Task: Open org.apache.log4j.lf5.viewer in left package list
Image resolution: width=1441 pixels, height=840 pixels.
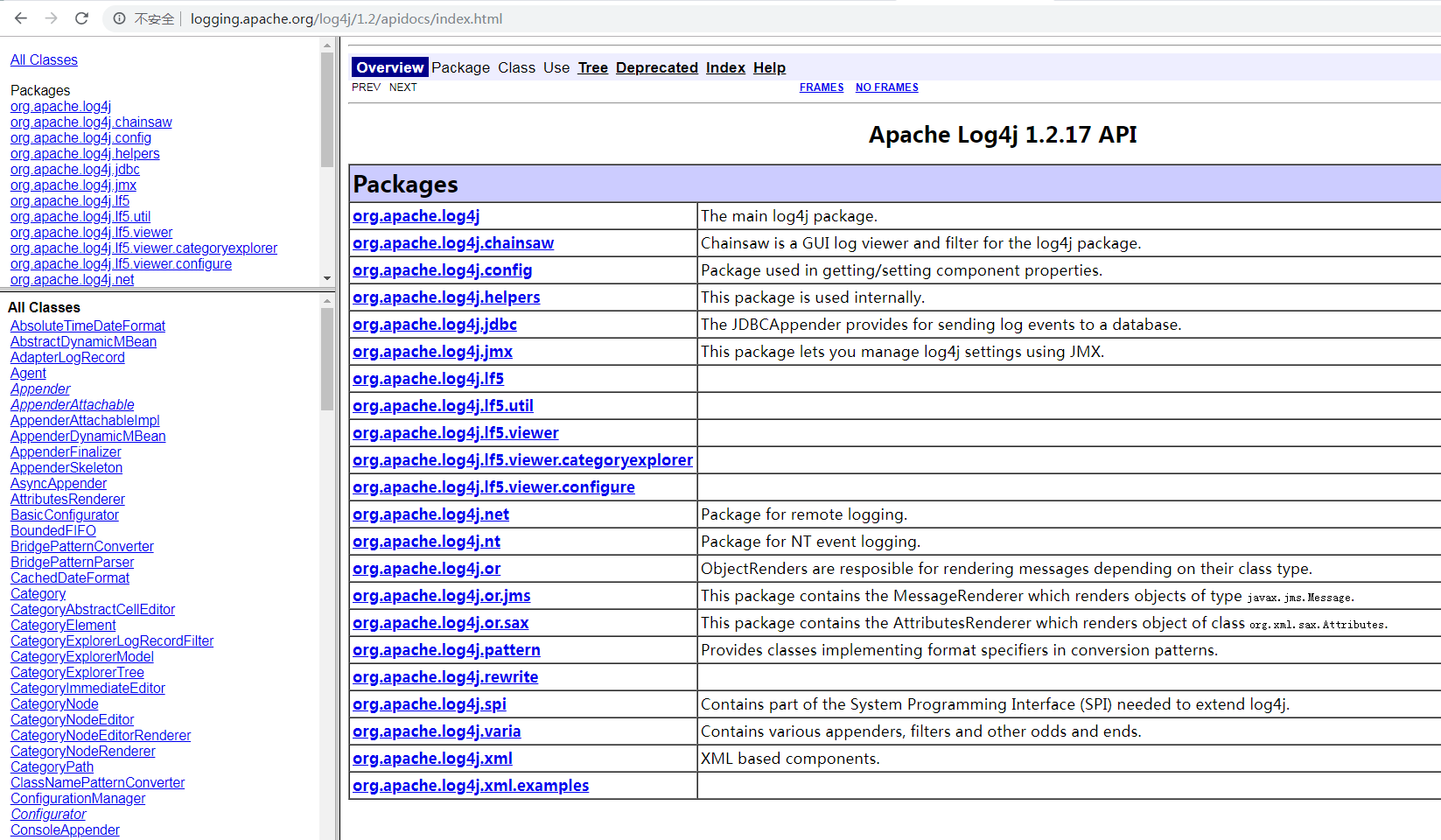Action: (x=91, y=233)
